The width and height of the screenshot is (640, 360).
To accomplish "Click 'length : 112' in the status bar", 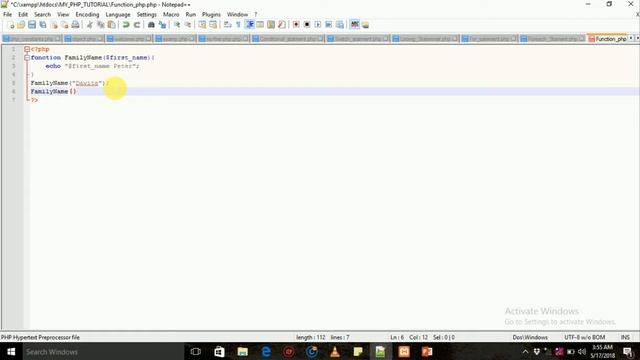I will coord(311,338).
